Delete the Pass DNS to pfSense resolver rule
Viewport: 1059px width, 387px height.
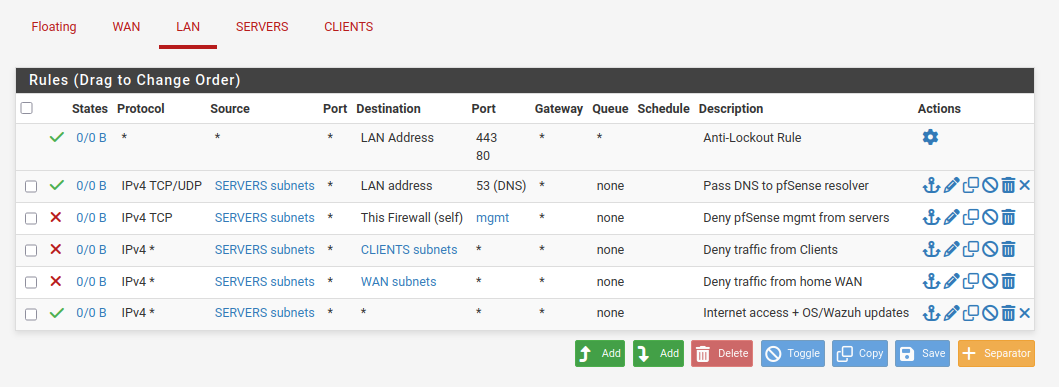[1008, 186]
